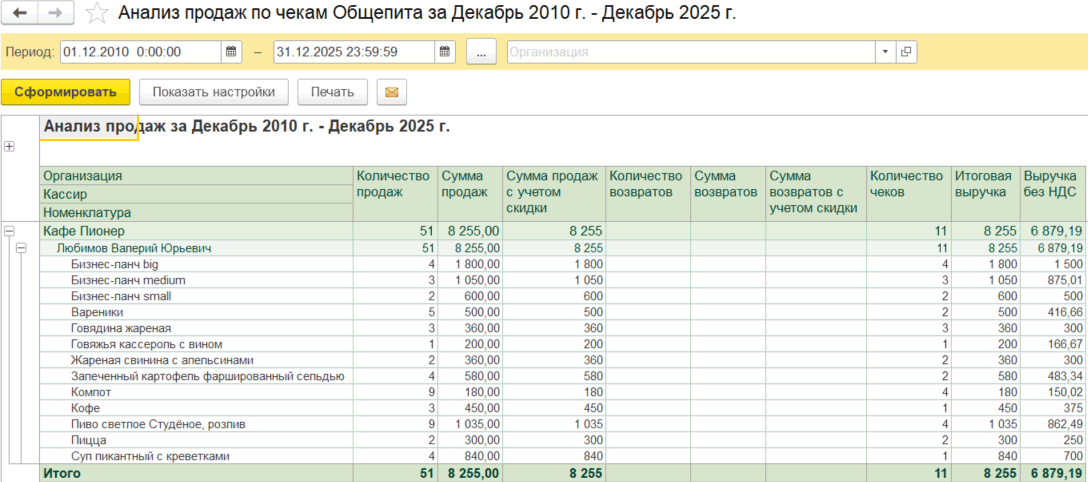Collapse the Кафе Пионер group
This screenshot has width=1088, height=482.
[9, 231]
